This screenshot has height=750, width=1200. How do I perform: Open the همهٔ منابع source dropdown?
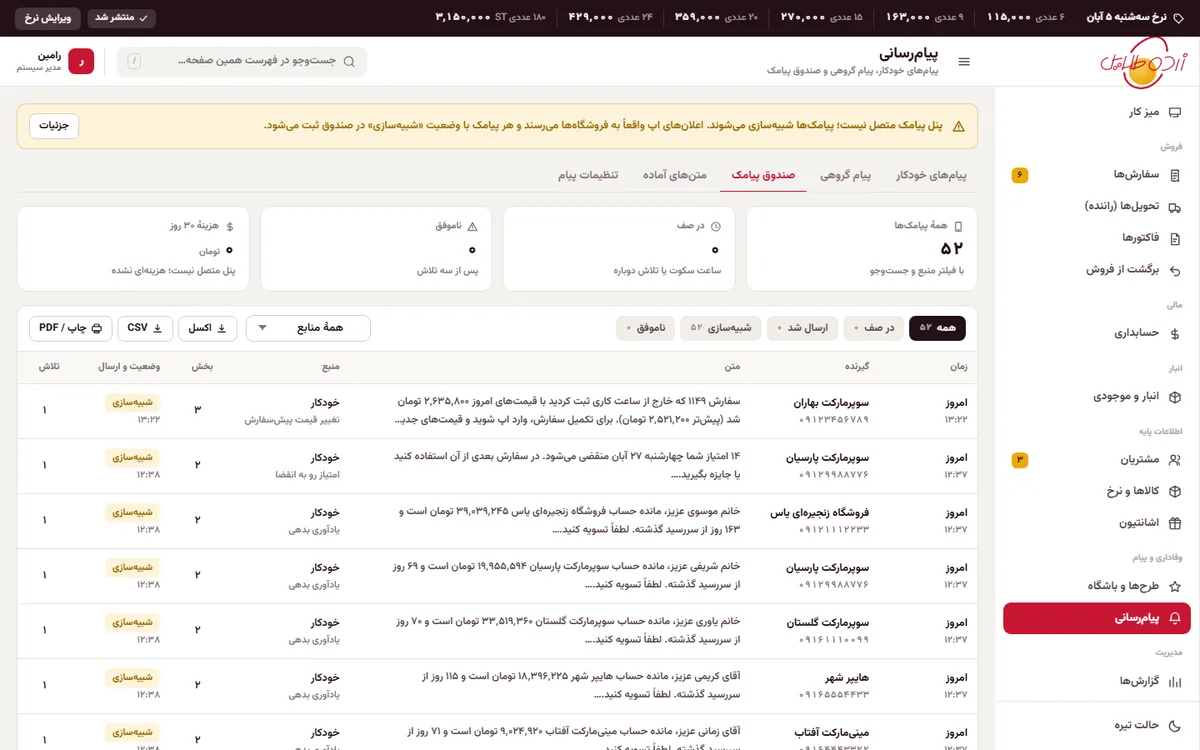coord(308,328)
